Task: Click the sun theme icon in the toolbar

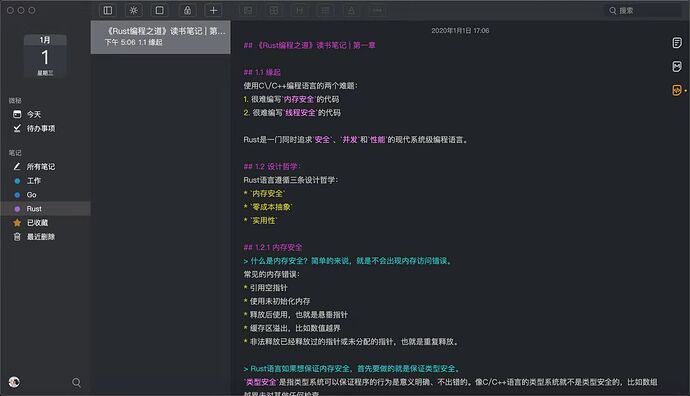Action: (x=134, y=10)
